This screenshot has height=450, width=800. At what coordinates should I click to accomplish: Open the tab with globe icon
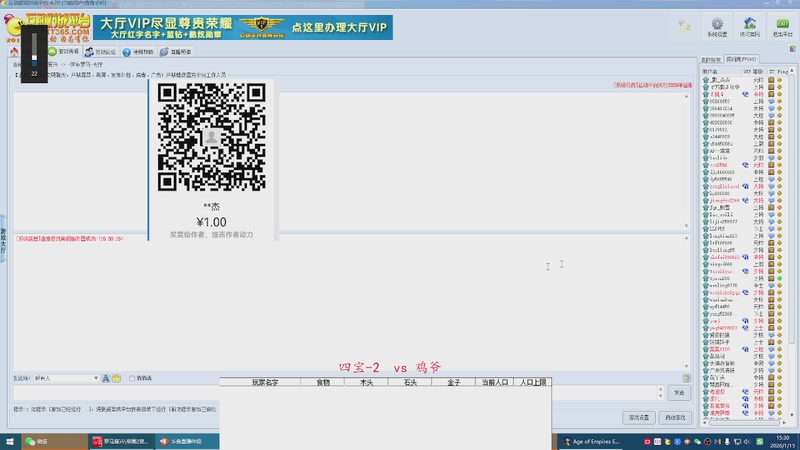point(176,52)
